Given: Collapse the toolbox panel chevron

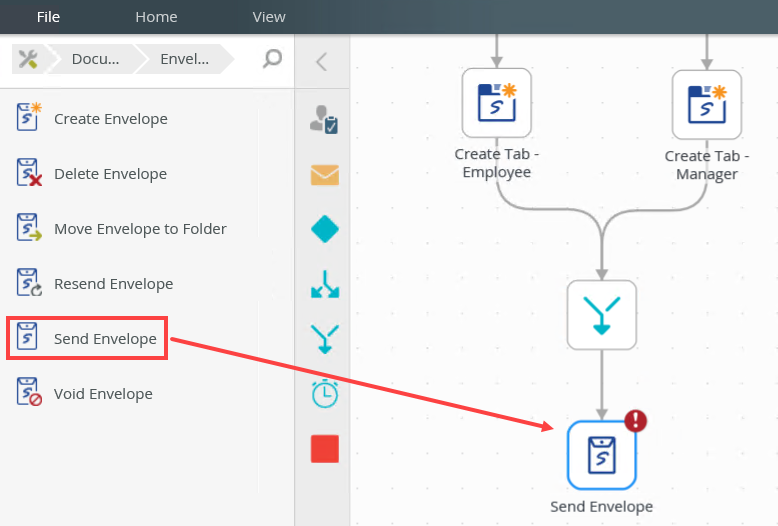Looking at the screenshot, I should (x=322, y=62).
